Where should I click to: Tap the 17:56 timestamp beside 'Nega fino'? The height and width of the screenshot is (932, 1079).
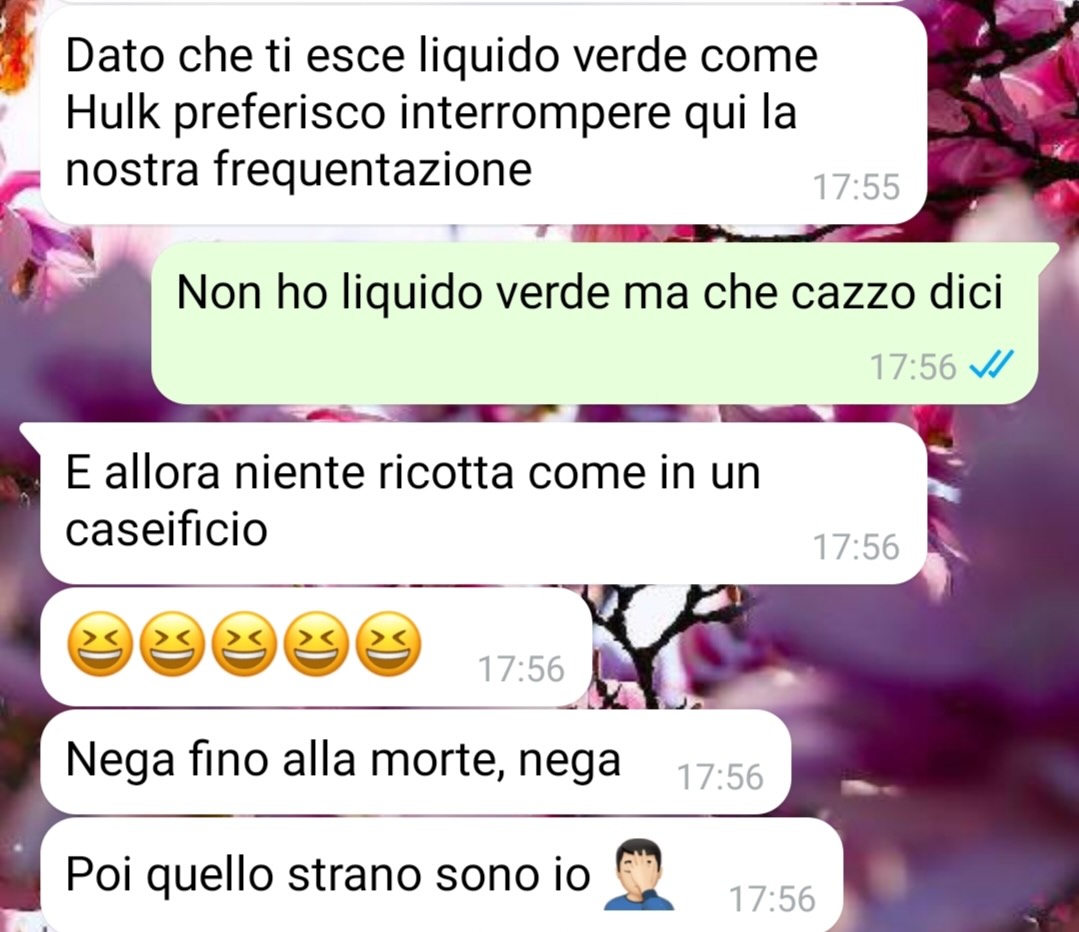click(x=720, y=776)
